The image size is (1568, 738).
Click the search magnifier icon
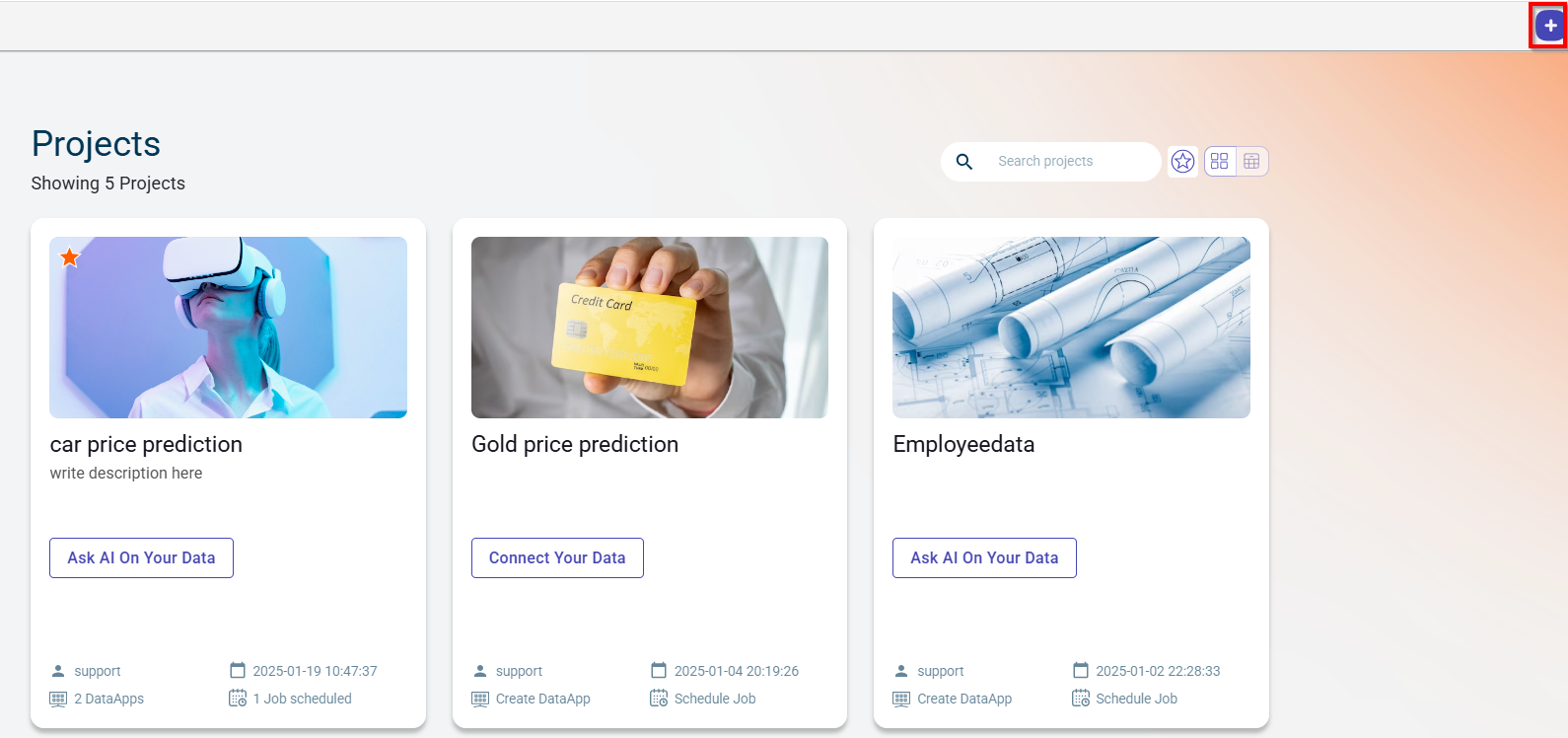click(x=964, y=162)
